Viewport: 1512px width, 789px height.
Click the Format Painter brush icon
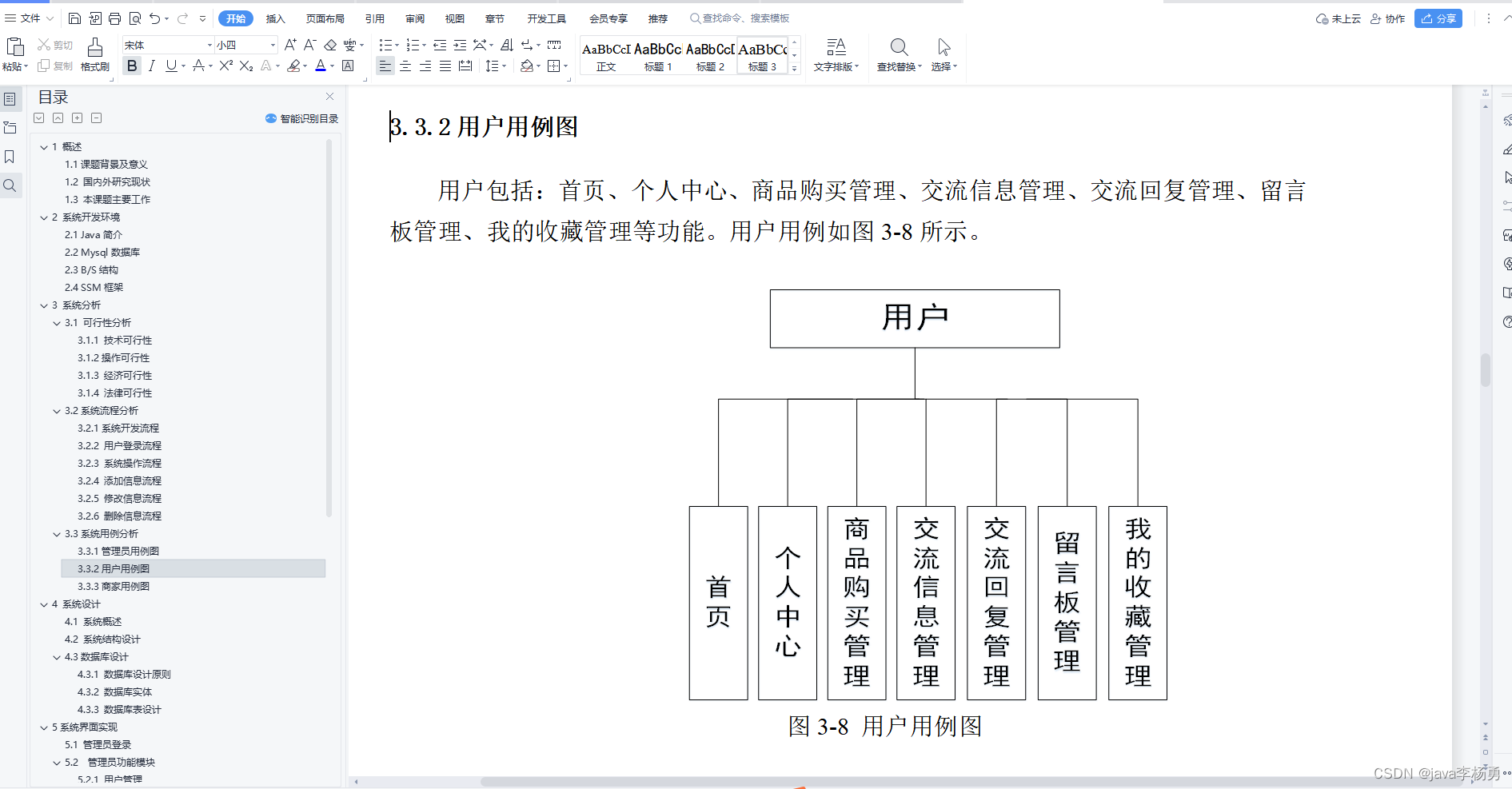pyautogui.click(x=95, y=47)
